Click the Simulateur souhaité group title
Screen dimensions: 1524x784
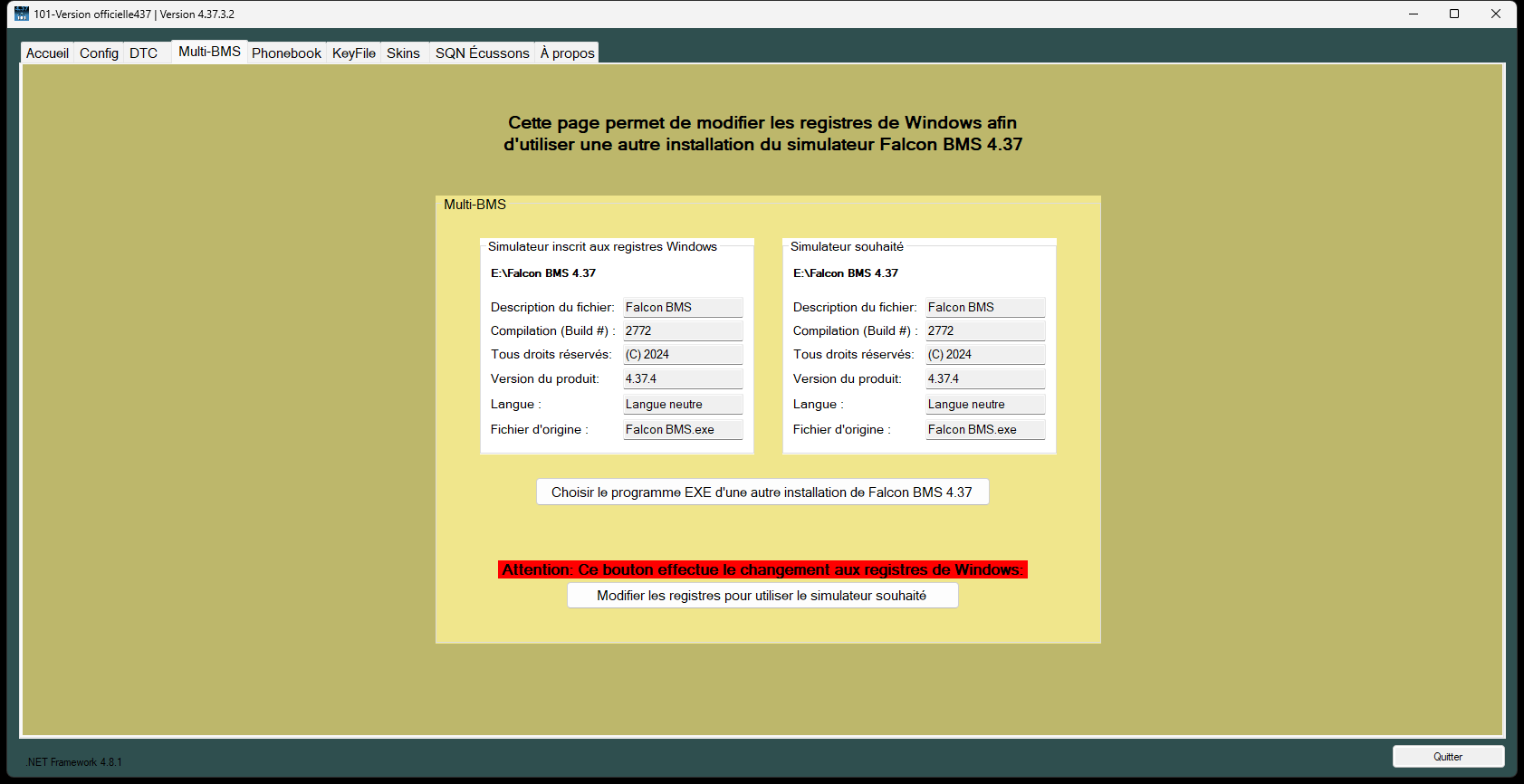click(847, 246)
